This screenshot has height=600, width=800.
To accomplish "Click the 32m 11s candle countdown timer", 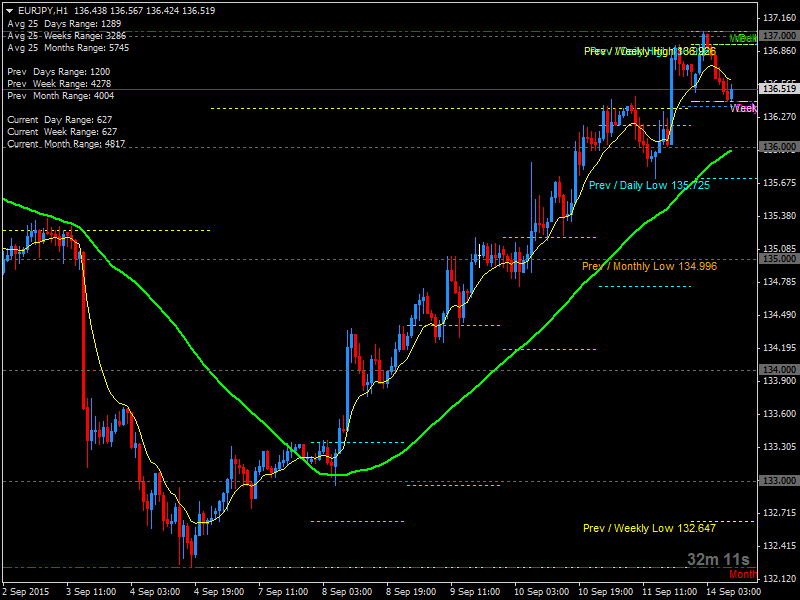I will coord(717,559).
